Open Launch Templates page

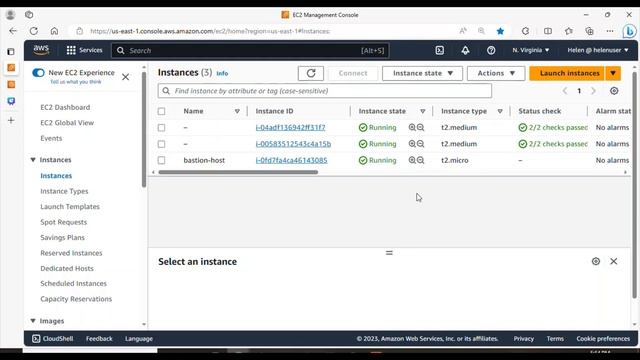(x=70, y=207)
